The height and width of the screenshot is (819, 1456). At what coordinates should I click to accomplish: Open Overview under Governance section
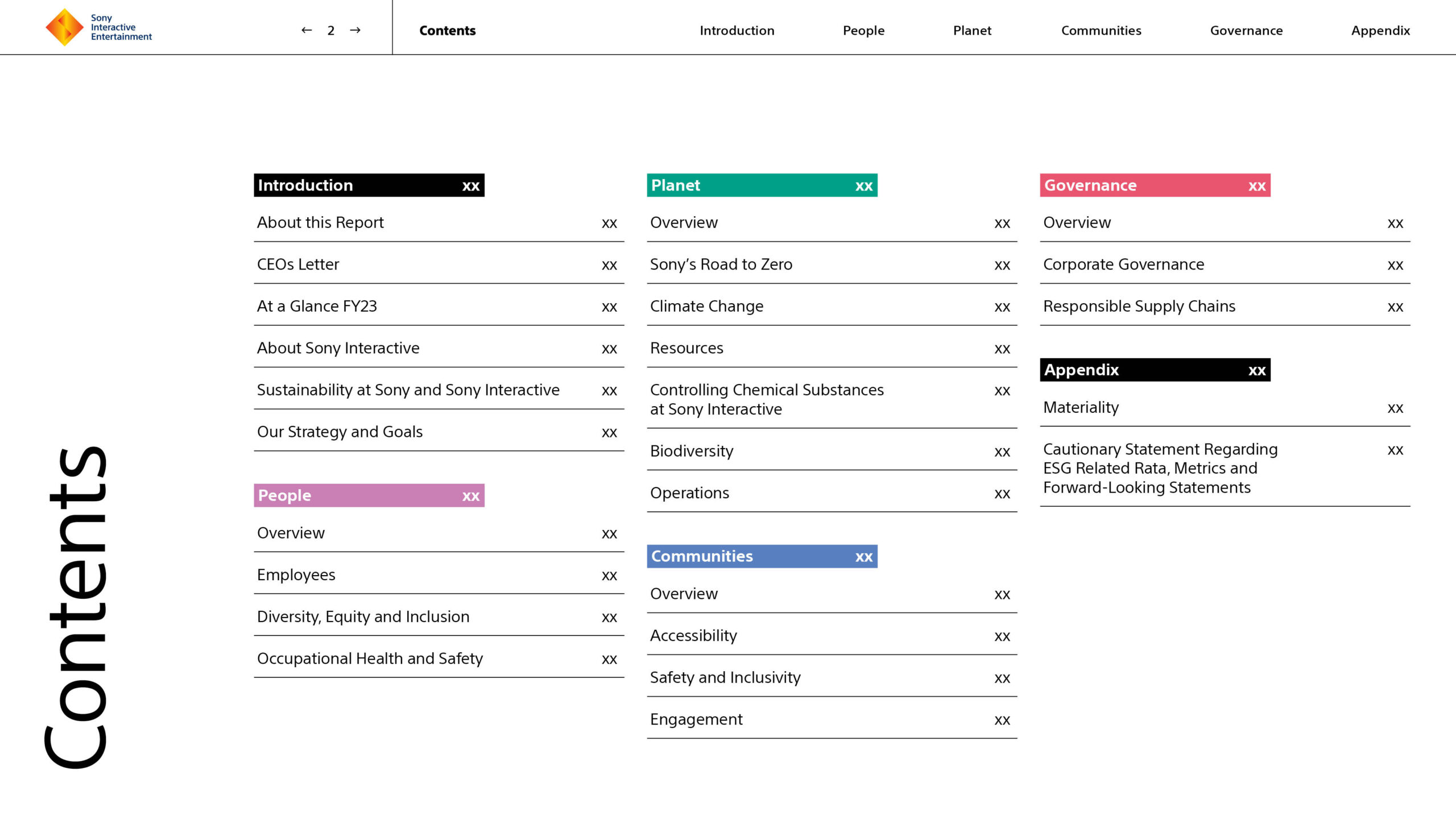coord(1225,222)
